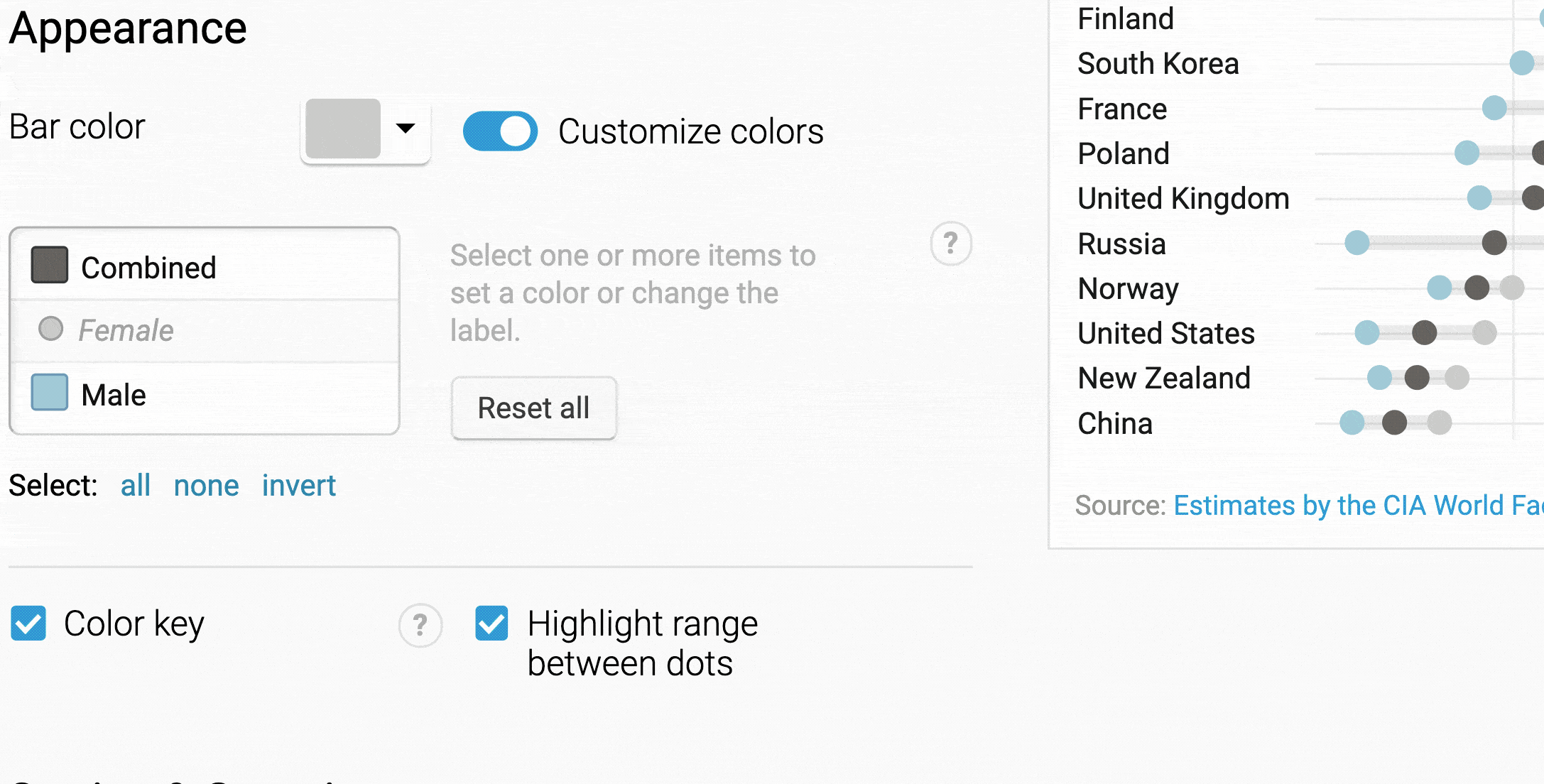Click the help icon beside color instructions
Image resolution: width=1544 pixels, height=784 pixels.
(950, 244)
